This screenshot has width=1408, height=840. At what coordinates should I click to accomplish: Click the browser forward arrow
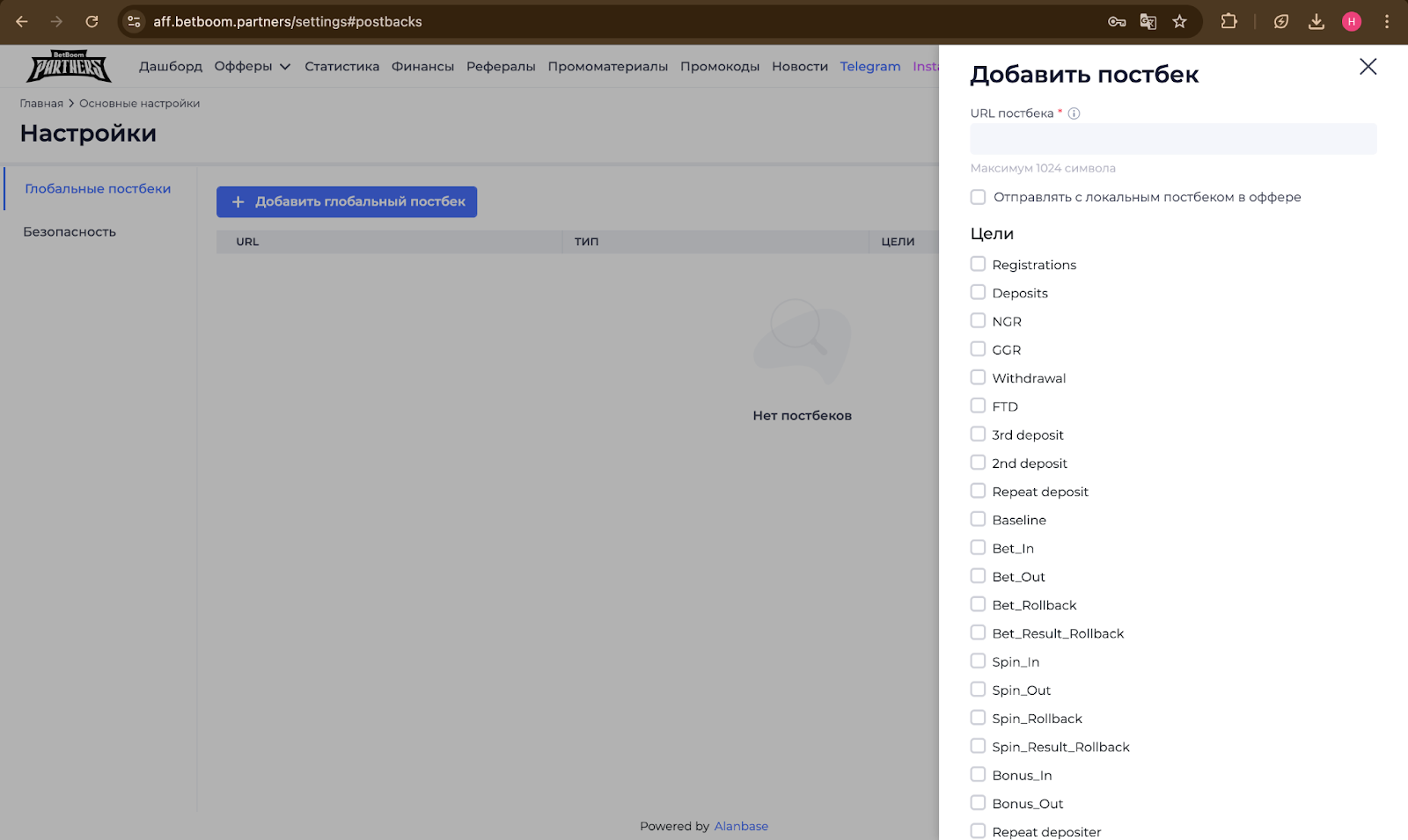[56, 22]
